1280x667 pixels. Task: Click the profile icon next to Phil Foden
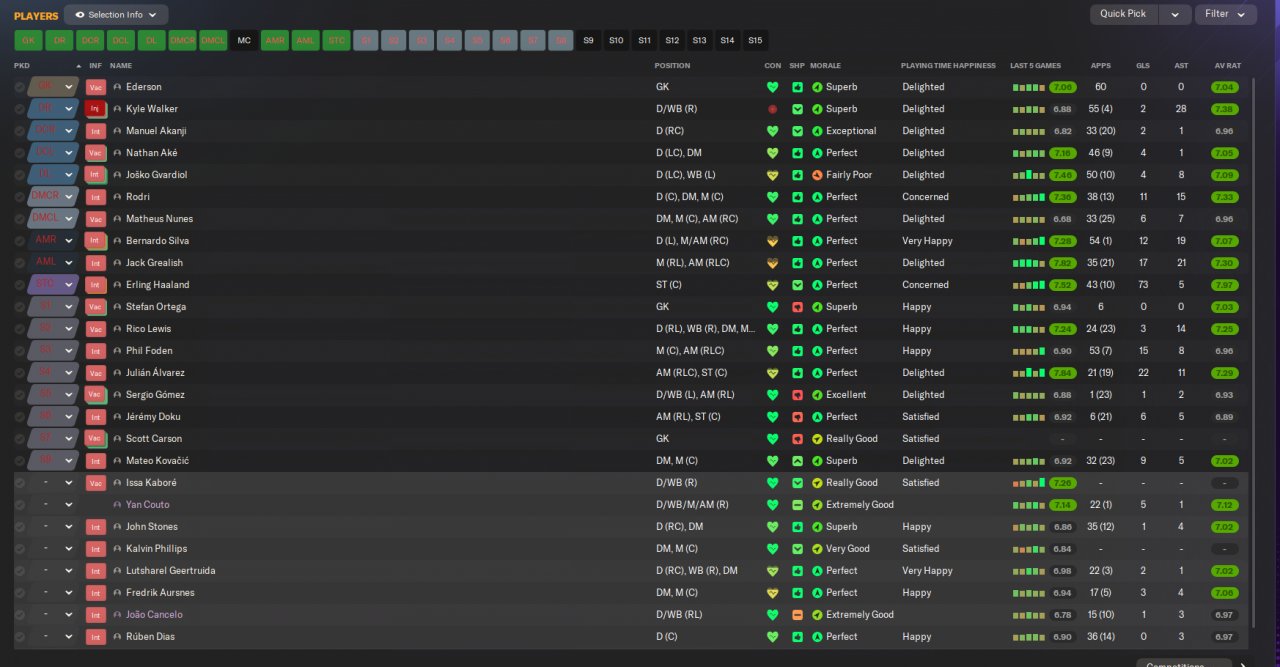(117, 351)
